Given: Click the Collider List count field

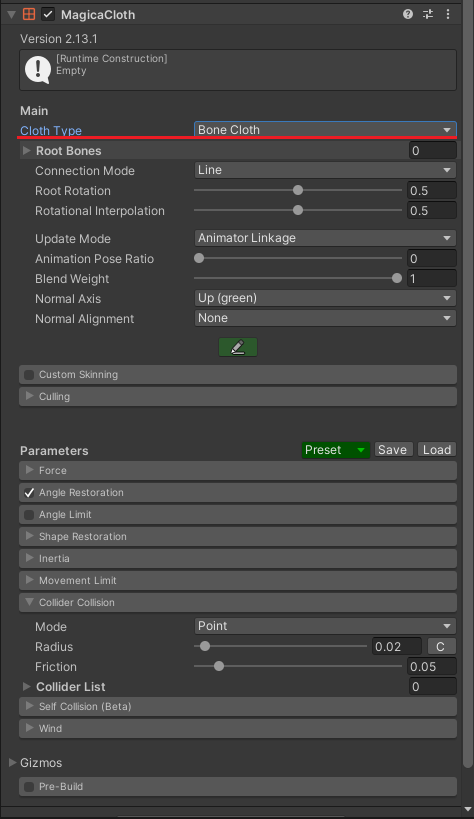Looking at the screenshot, I should tap(432, 686).
